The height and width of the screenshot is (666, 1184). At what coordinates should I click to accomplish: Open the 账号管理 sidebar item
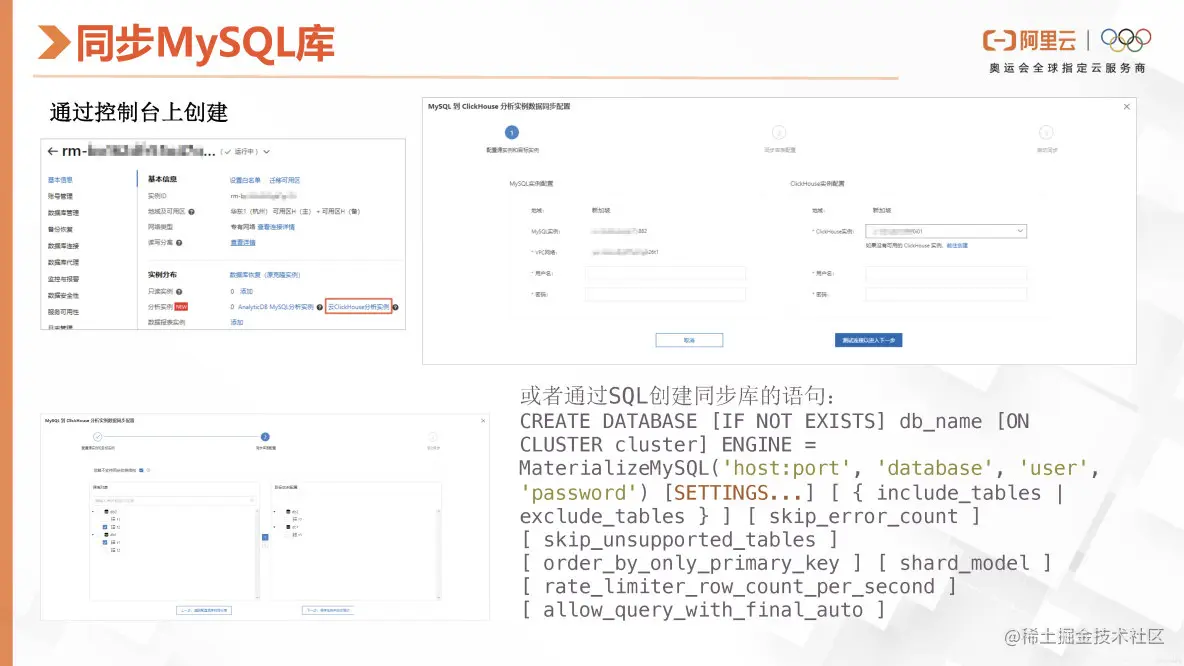point(60,196)
